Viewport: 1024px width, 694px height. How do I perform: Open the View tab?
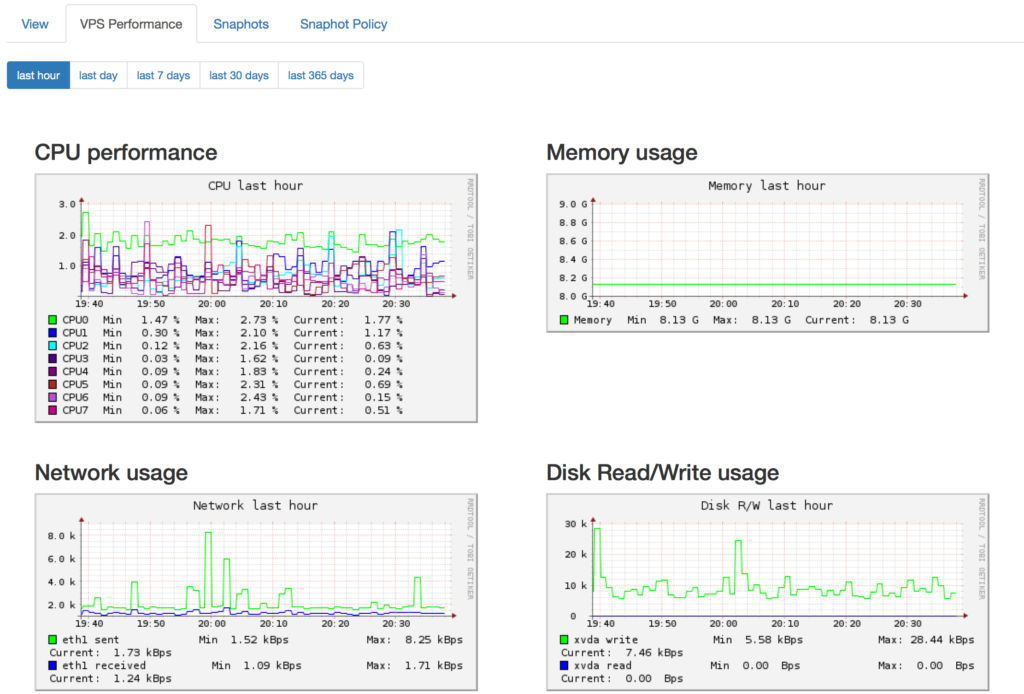[x=35, y=24]
